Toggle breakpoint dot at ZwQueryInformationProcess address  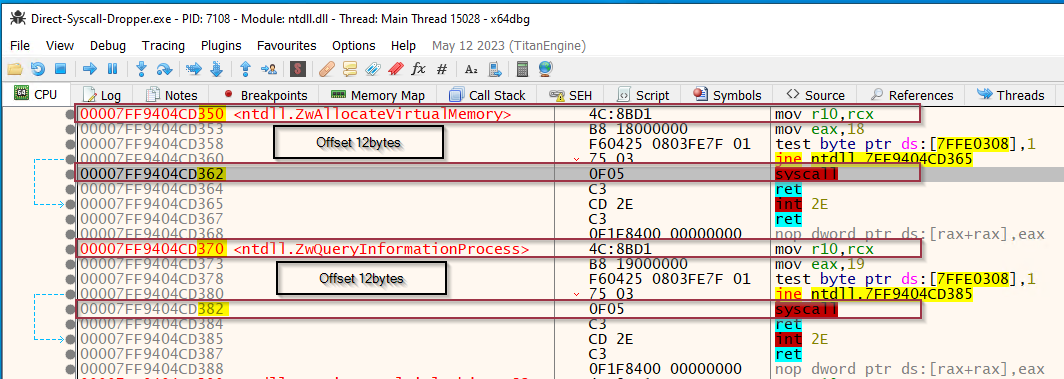70,249
